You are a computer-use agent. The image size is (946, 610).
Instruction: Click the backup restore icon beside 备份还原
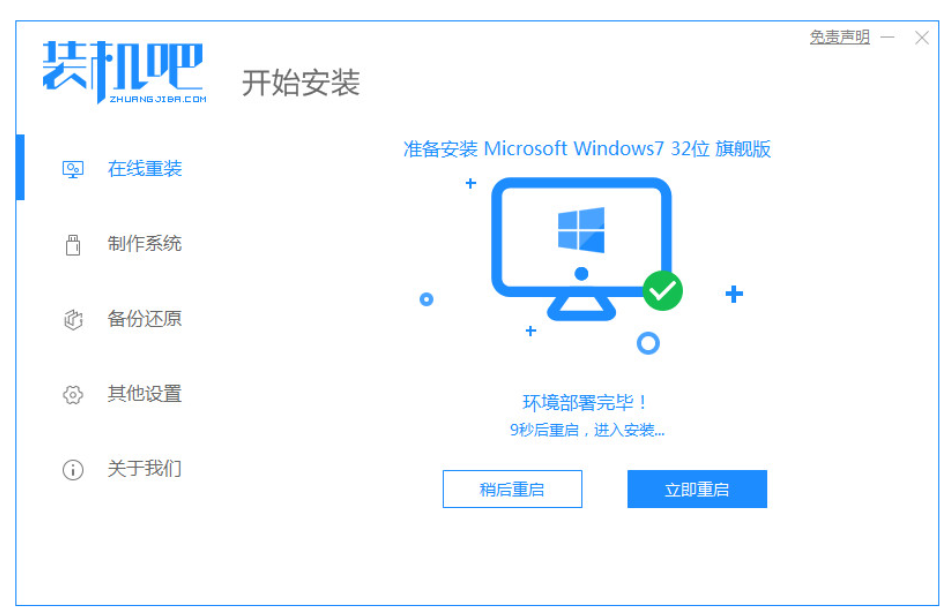click(73, 319)
